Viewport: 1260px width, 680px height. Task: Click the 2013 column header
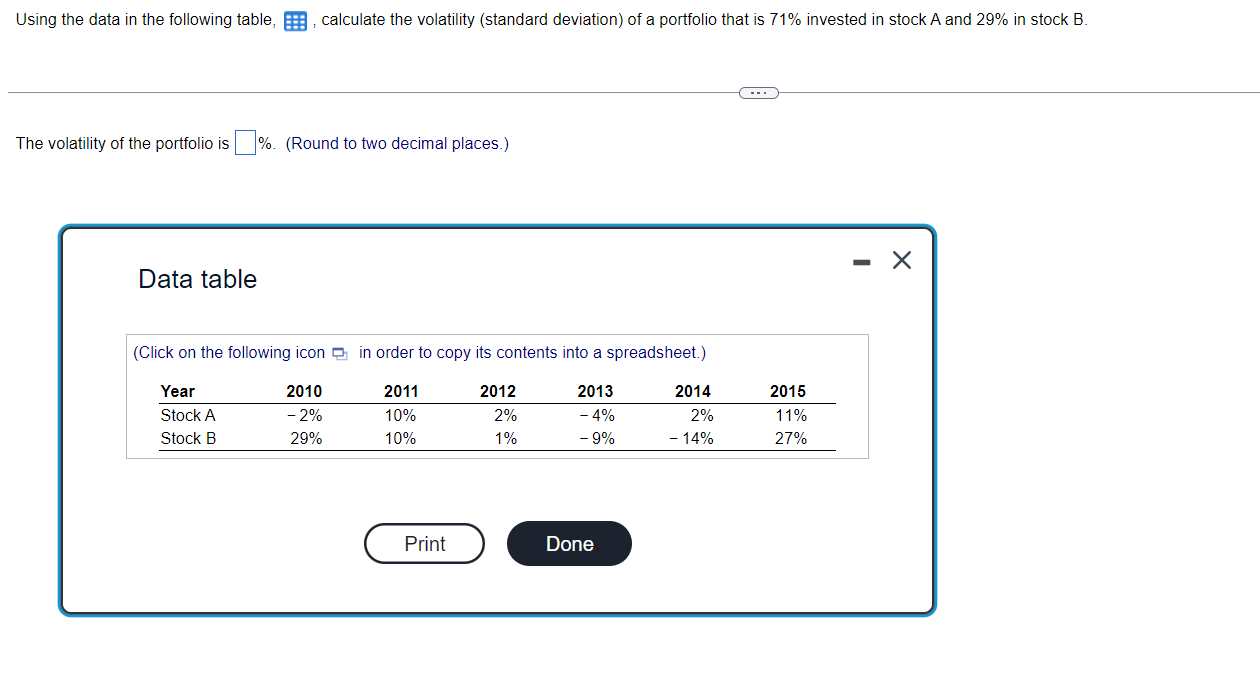coord(595,391)
